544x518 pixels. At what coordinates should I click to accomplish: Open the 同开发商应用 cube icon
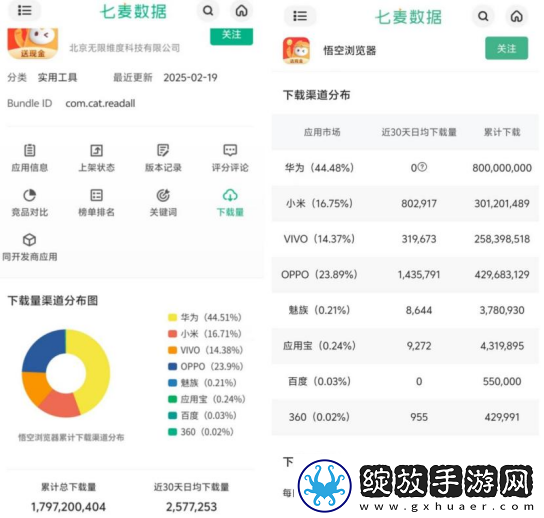(29, 240)
